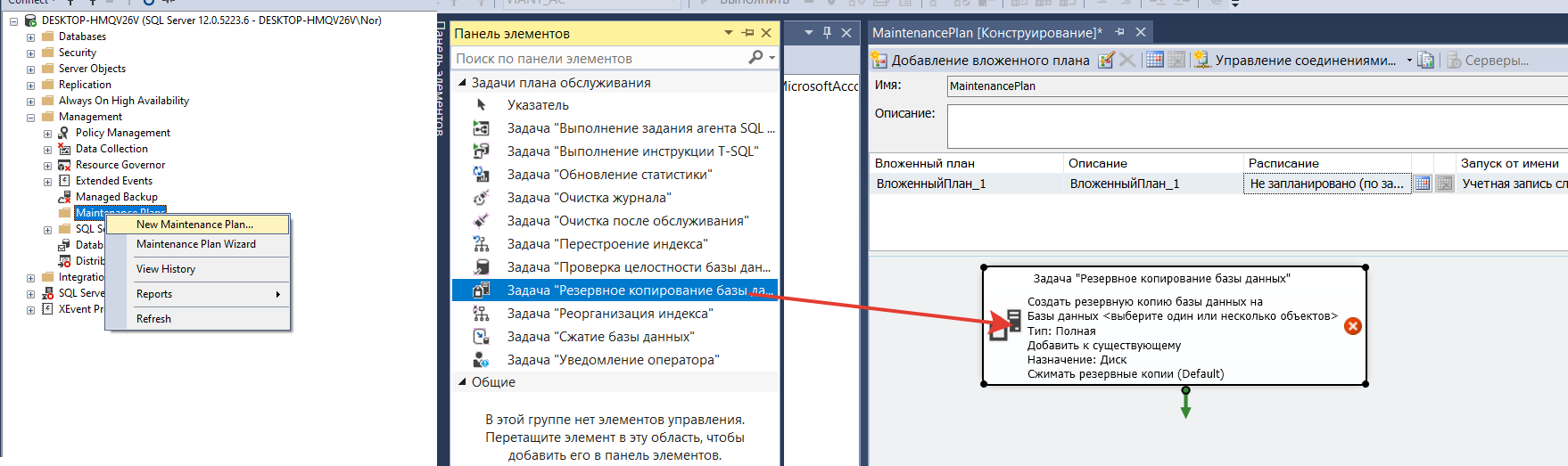Choose New Maintenance Plan from context menu
This screenshot has width=1568, height=466.
coord(194,224)
